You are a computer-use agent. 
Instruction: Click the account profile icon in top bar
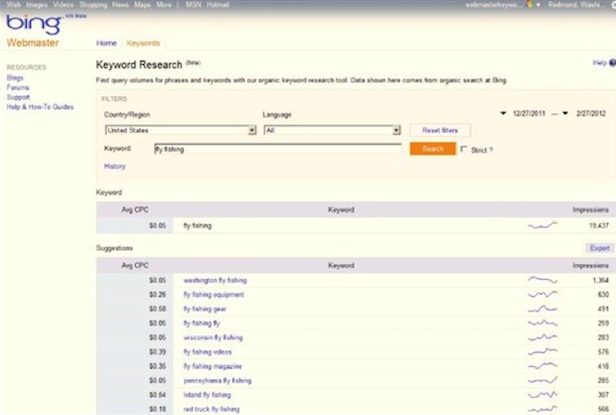point(530,5)
